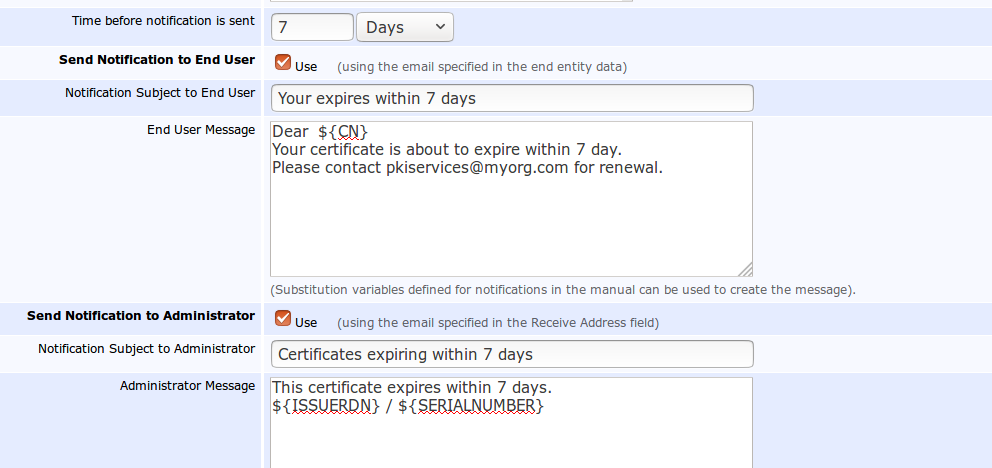The image size is (992, 468).
Task: Click the 'Send Notification to End User' heading
Action: click(157, 60)
